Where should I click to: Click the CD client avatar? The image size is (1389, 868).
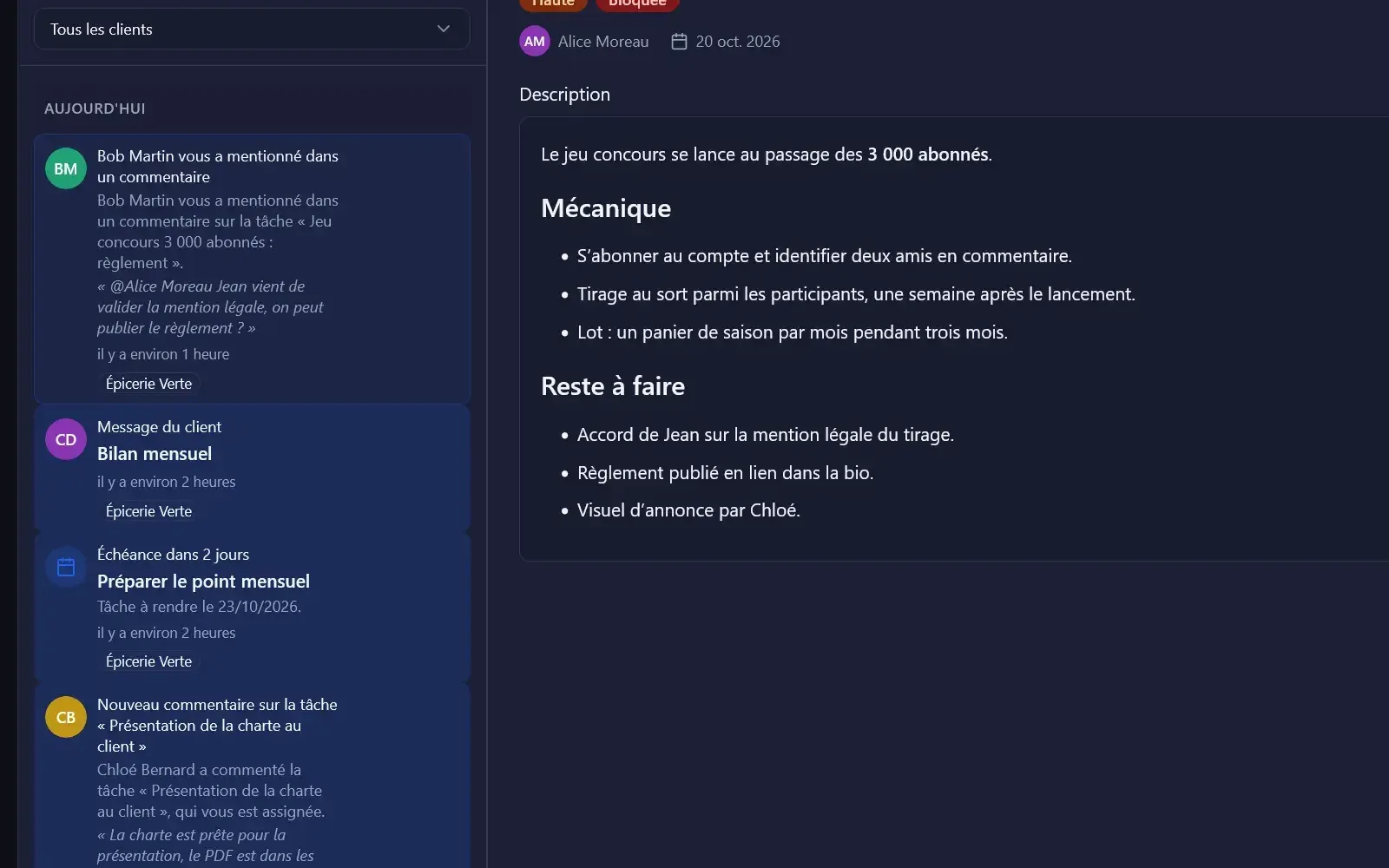[66, 439]
